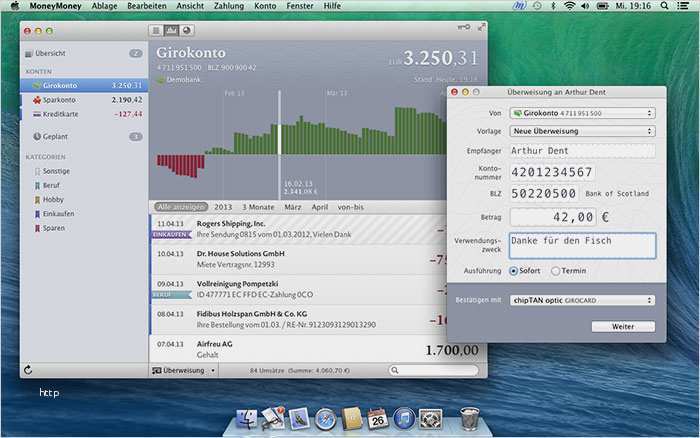Open the Bearbeiten menu
Image resolution: width=700 pixels, height=438 pixels.
pos(146,6)
